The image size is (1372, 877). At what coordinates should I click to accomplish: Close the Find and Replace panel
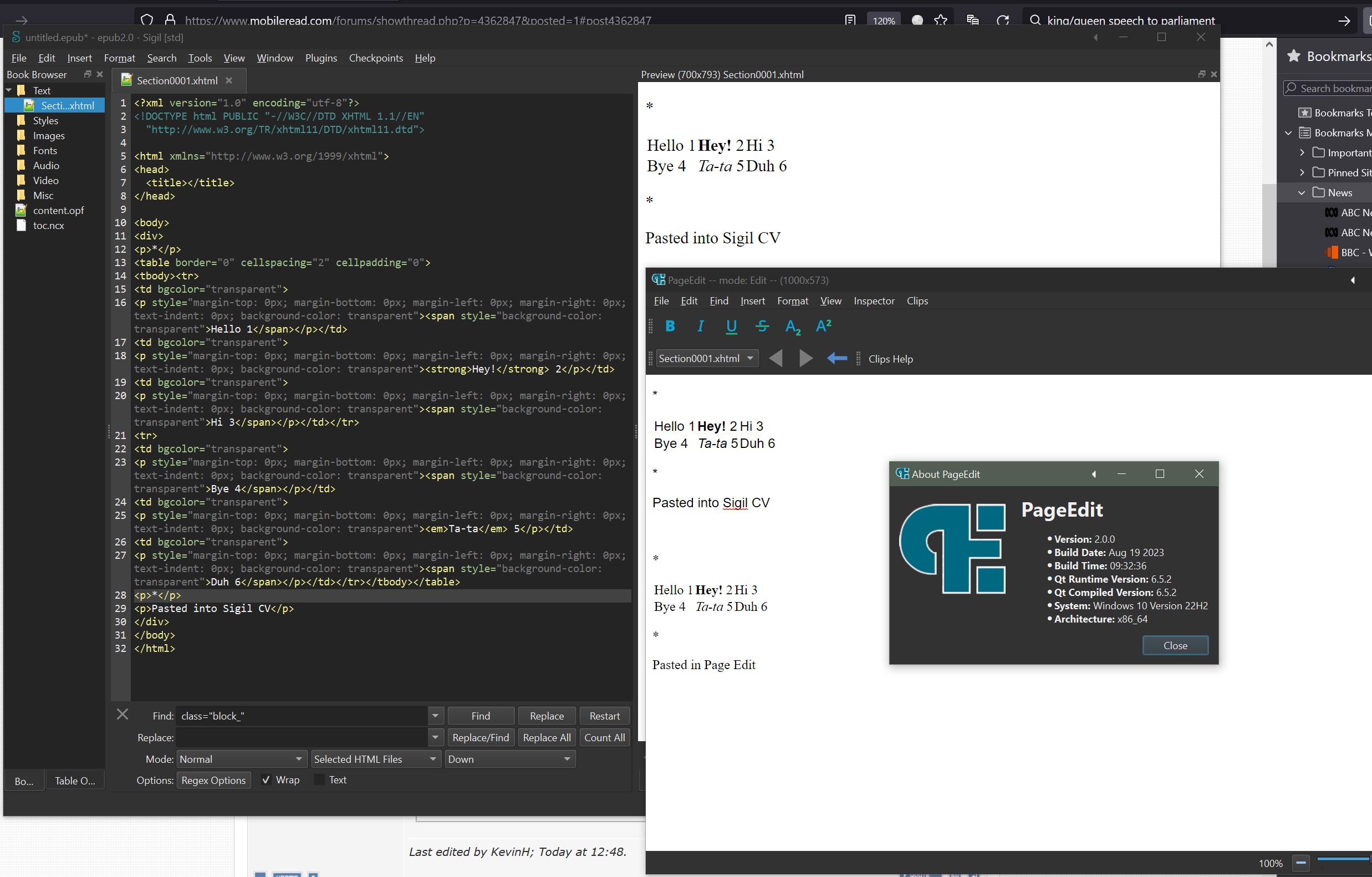[x=123, y=715]
